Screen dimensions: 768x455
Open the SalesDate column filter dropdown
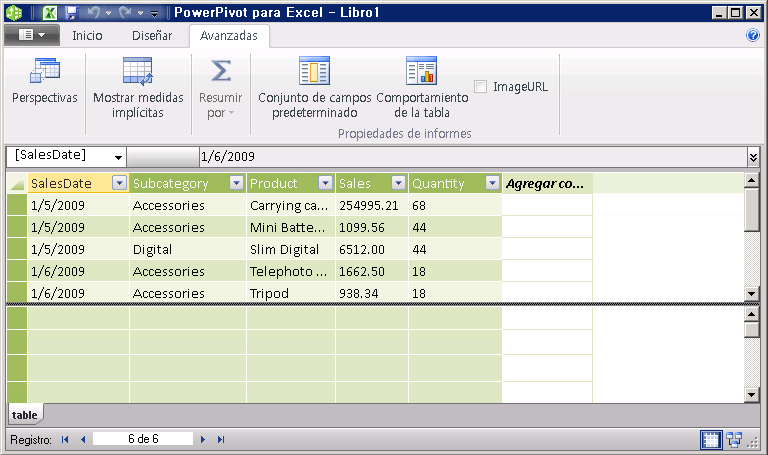tap(119, 183)
